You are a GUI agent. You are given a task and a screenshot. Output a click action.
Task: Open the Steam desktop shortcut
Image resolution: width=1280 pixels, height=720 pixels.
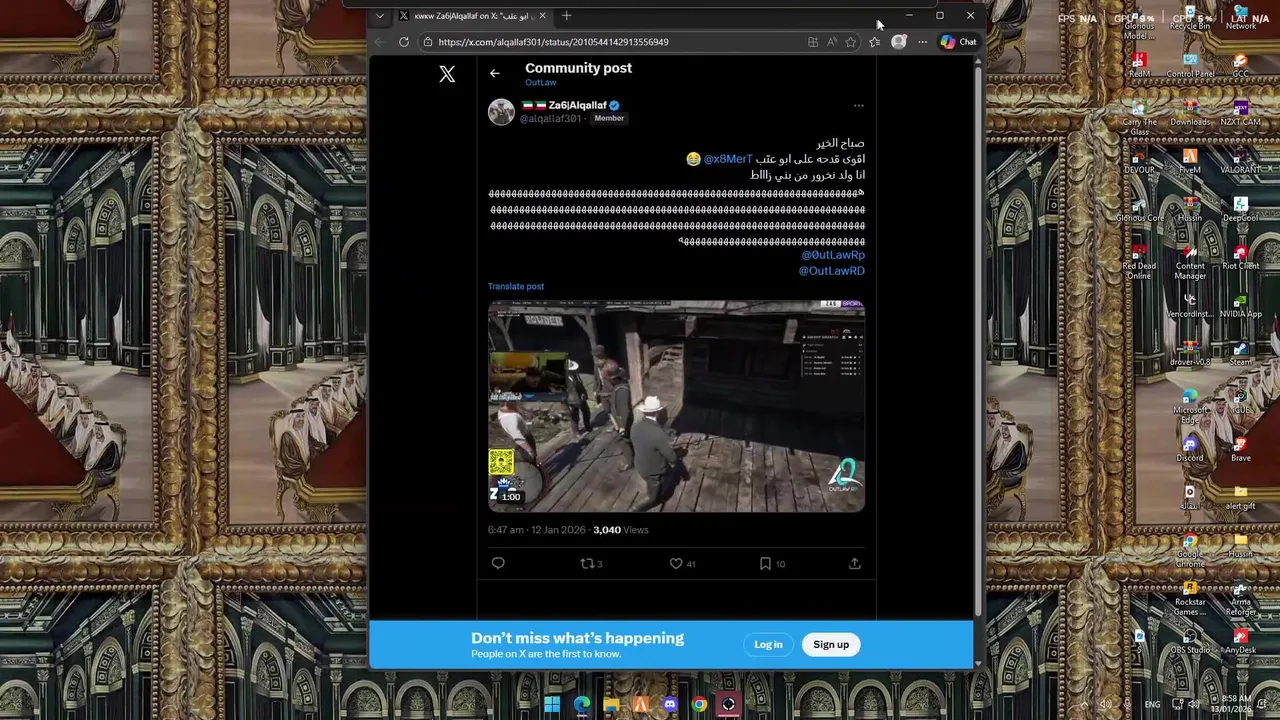click(x=1241, y=352)
